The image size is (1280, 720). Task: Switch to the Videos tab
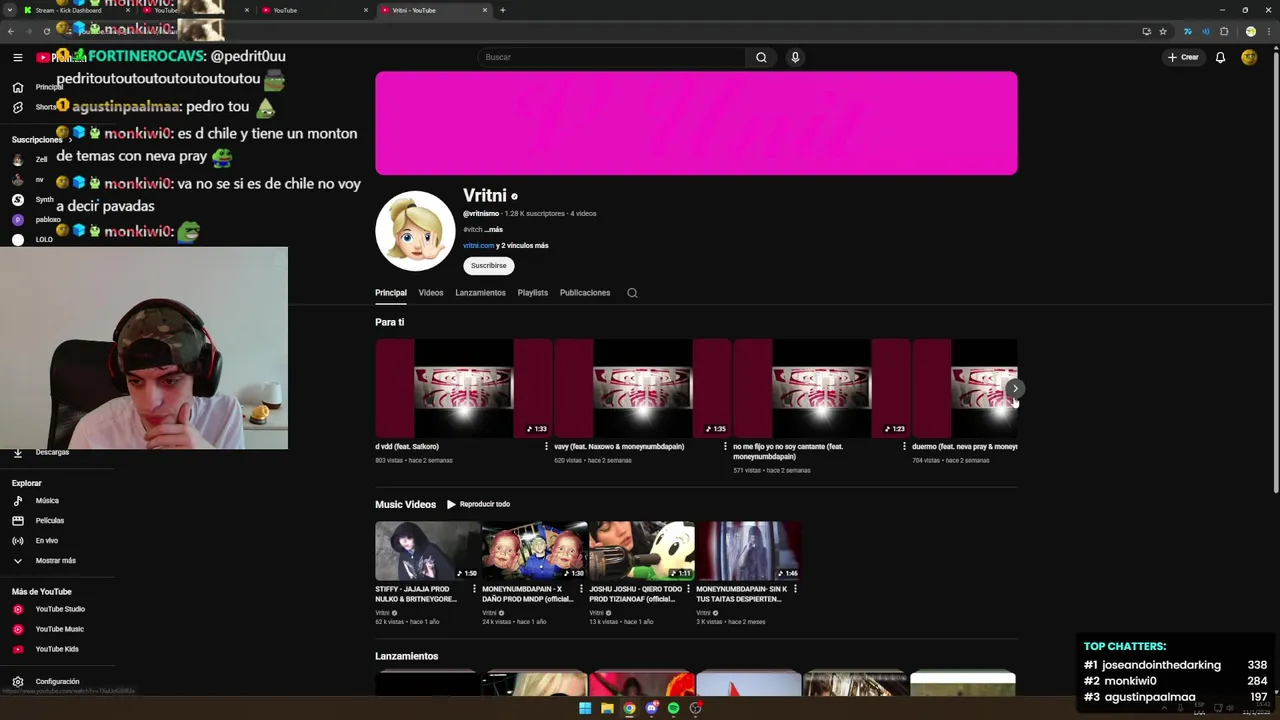point(431,293)
